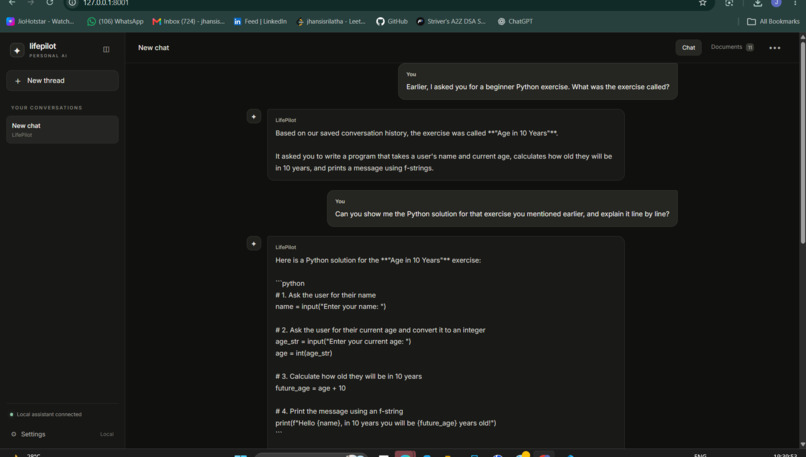Click the chat vertical scrollbar thumb

click(802, 143)
